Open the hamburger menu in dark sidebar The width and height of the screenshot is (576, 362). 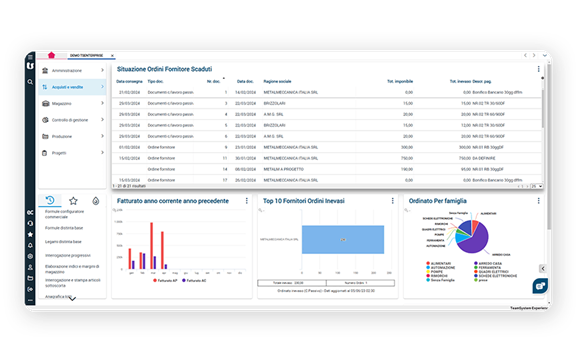coord(30,57)
